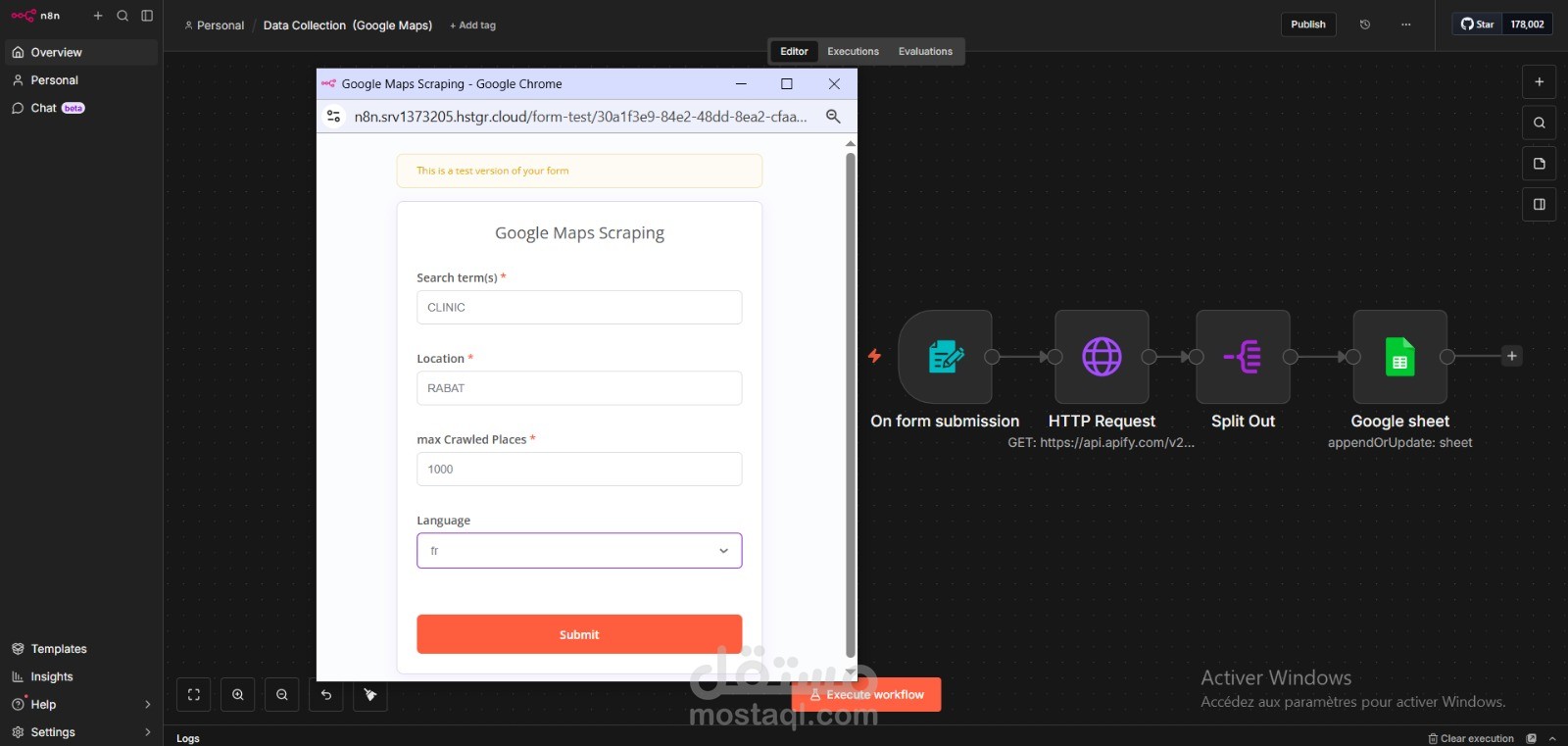Switch to the Evaluations tab
1568x746 pixels.
pyautogui.click(x=925, y=51)
